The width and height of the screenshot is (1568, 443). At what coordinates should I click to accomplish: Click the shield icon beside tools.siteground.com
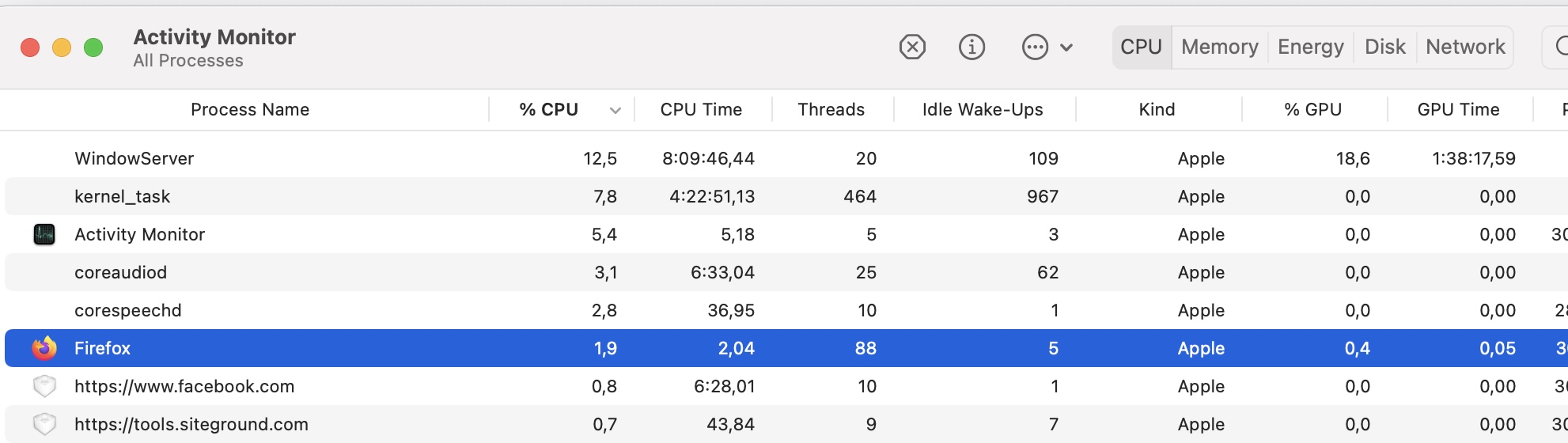[44, 424]
